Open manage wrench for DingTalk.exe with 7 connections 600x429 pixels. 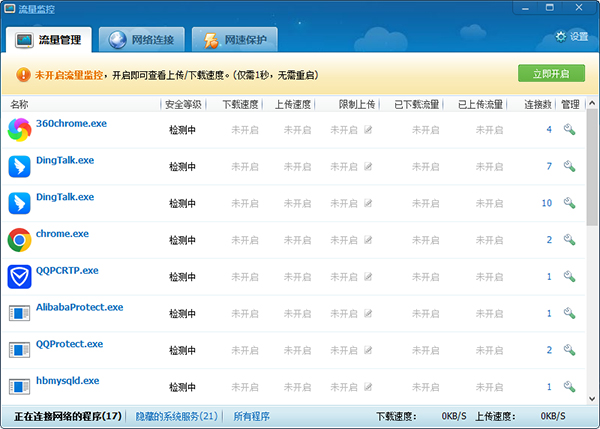pyautogui.click(x=569, y=166)
